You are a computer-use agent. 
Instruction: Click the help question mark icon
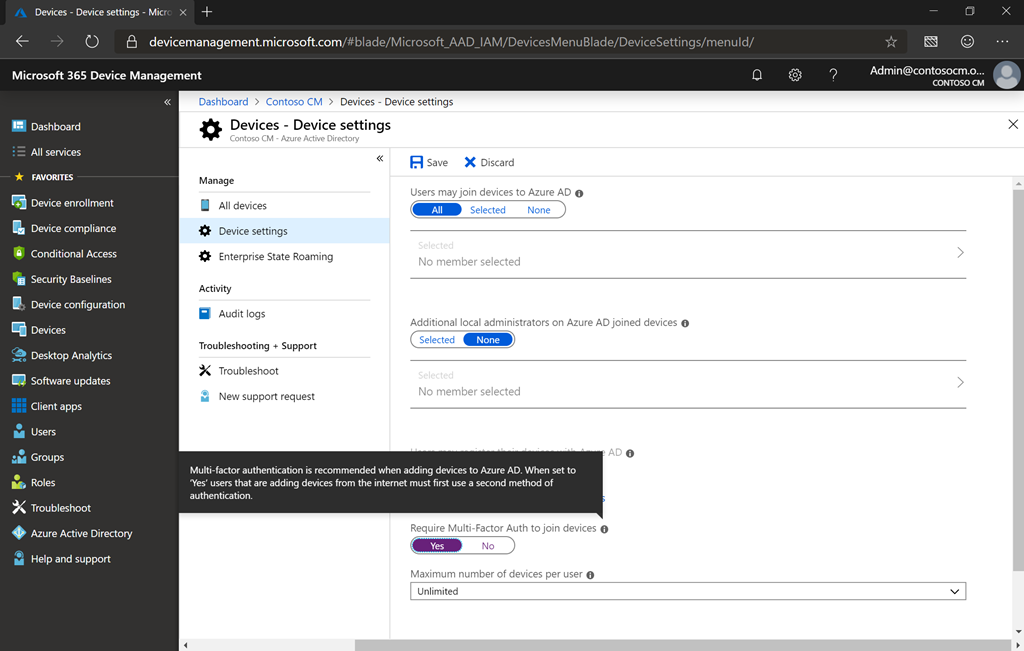click(833, 75)
